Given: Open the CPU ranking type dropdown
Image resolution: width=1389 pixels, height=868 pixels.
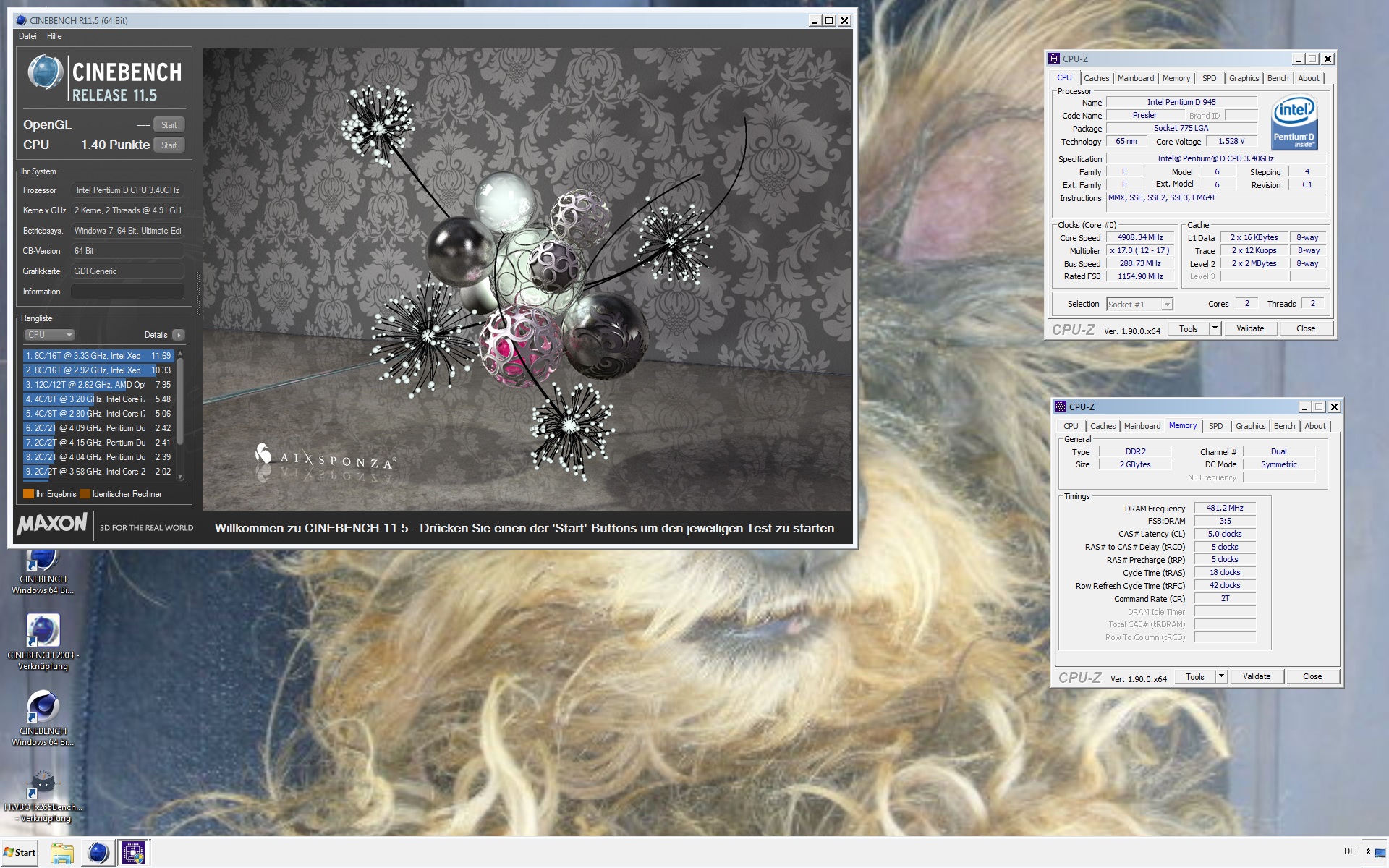Looking at the screenshot, I should pos(49,335).
